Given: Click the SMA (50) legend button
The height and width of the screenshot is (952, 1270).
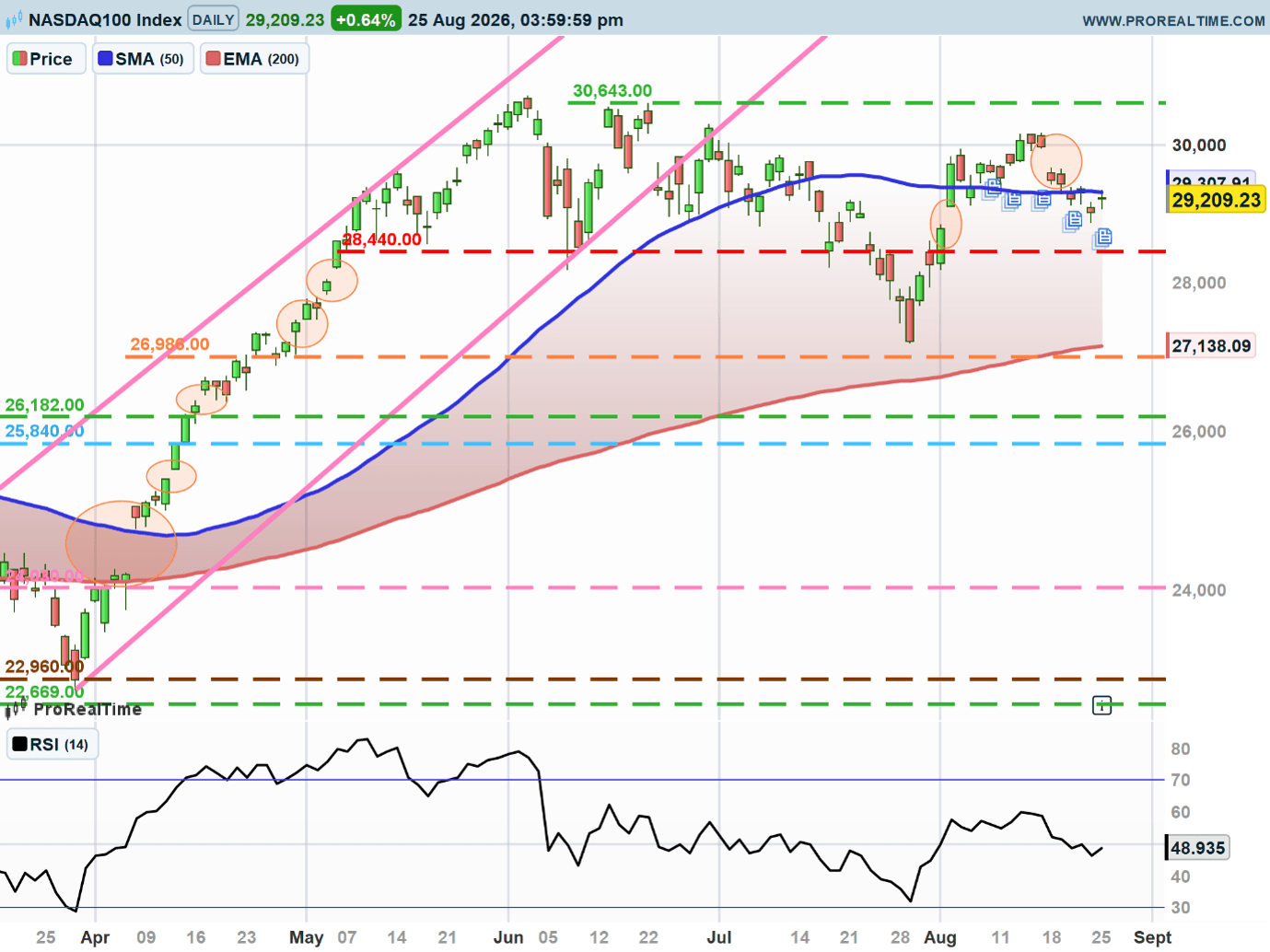Looking at the screenshot, I should (x=142, y=59).
